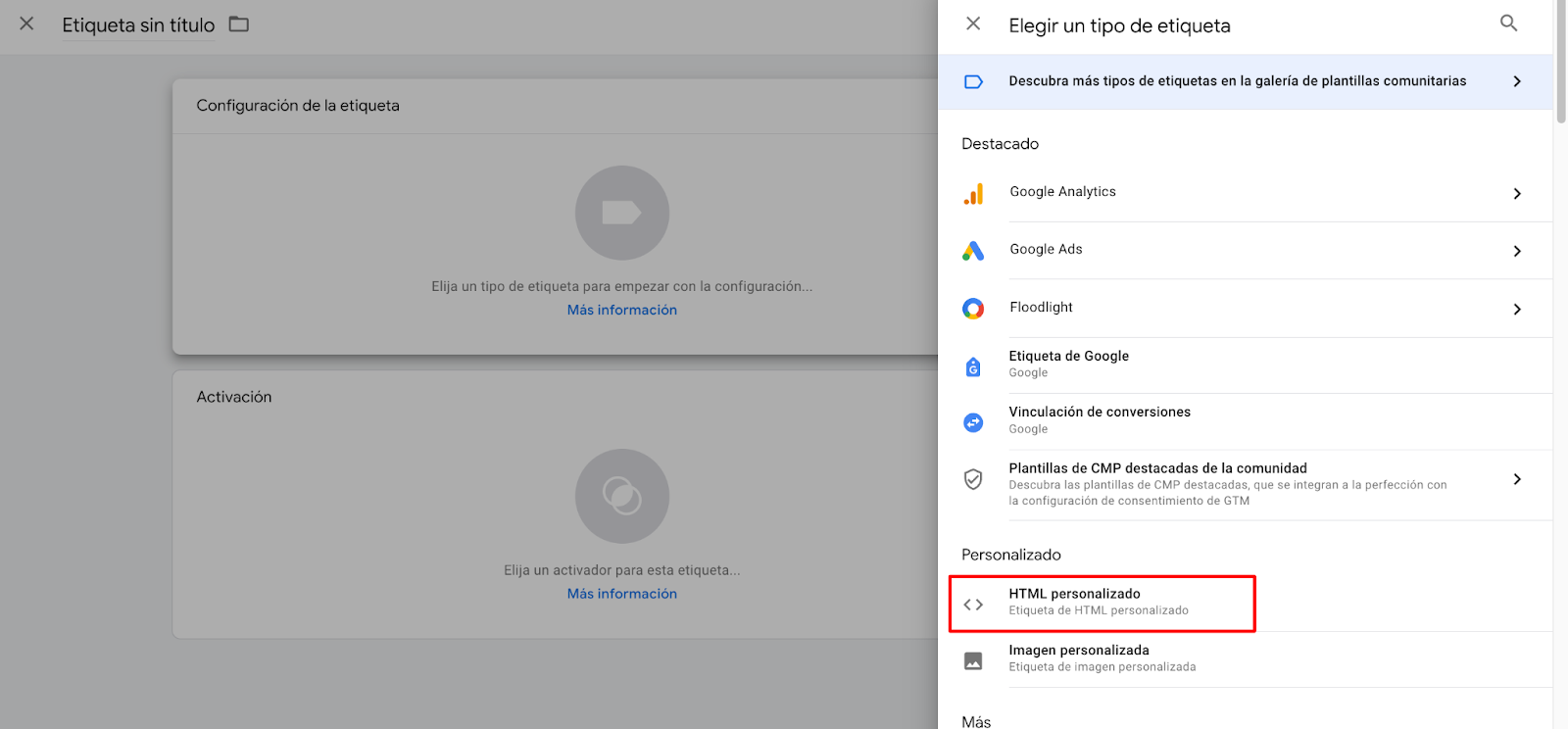The width and height of the screenshot is (1568, 729).
Task: Click the CMP shield checkmark icon
Action: coord(973,479)
